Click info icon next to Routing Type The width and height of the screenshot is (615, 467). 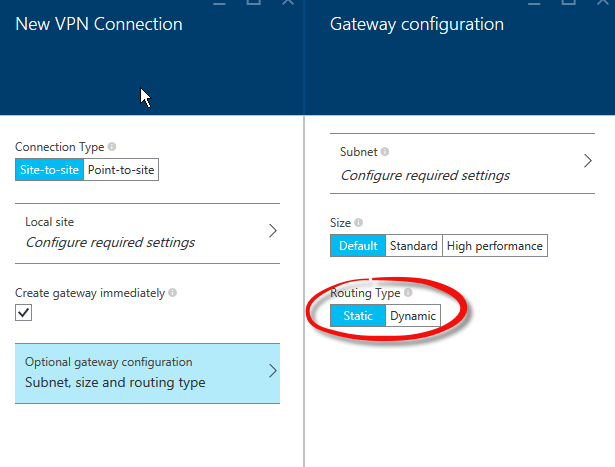tap(408, 293)
